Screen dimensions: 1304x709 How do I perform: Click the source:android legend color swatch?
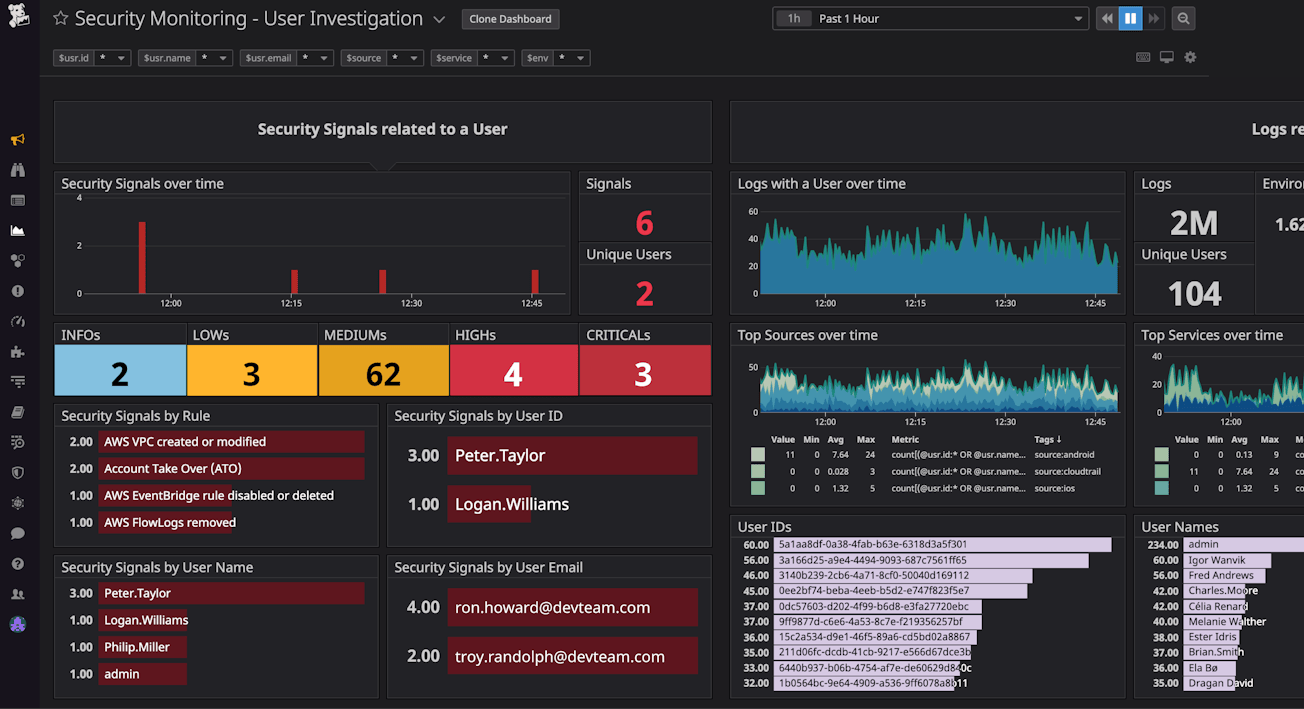[758, 454]
